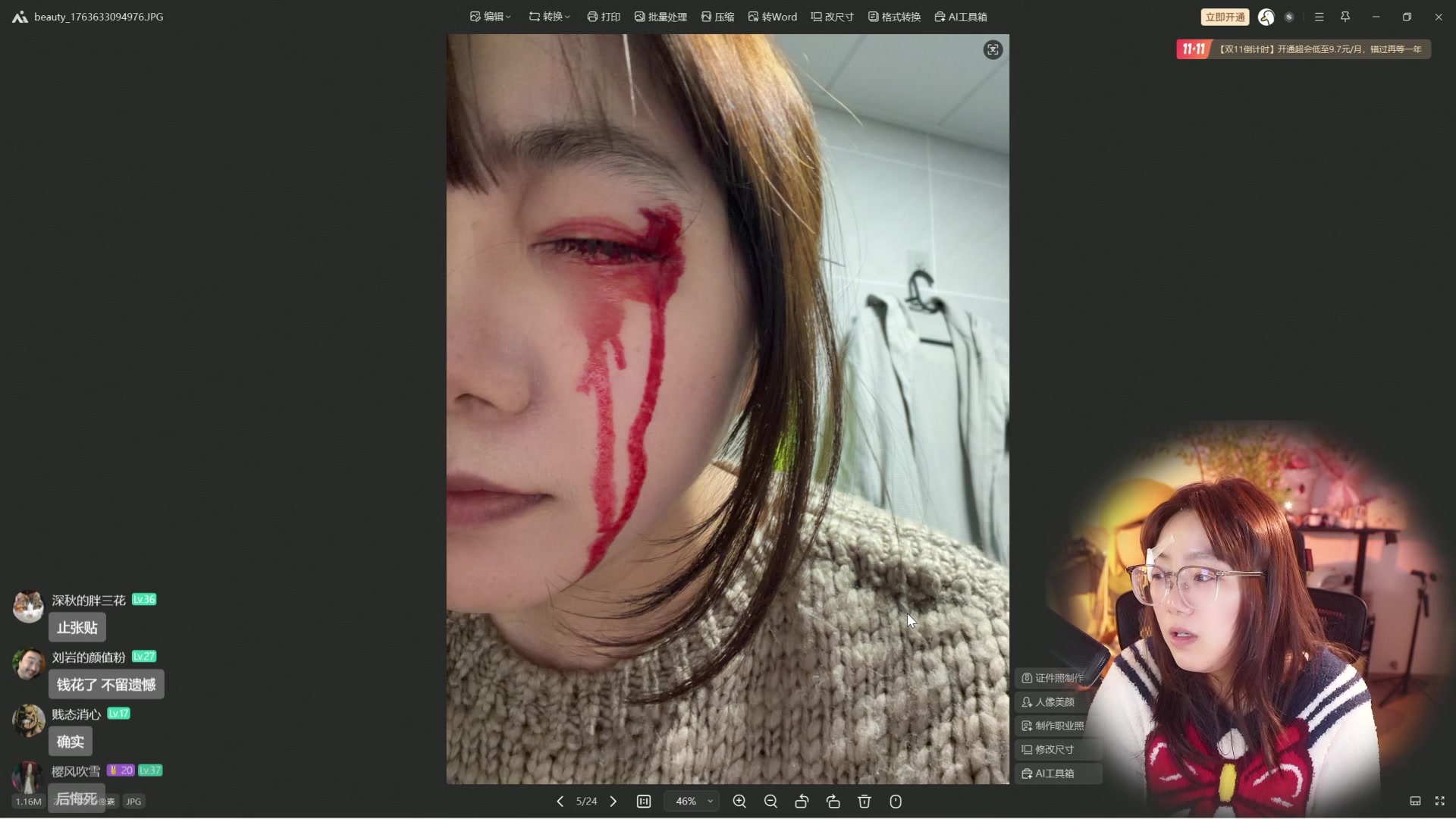This screenshot has height=819, width=1456.
Task: Click the 人像美颜 portrait beautify button
Action: click(1049, 702)
